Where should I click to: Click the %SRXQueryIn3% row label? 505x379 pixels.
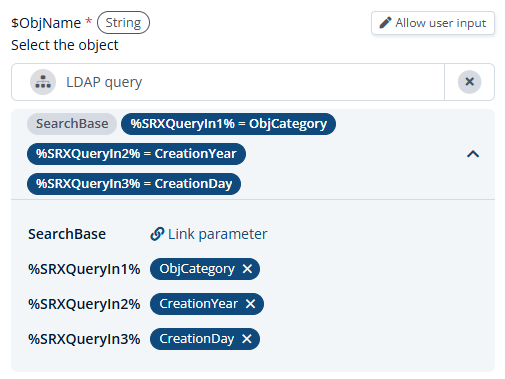[x=84, y=339]
